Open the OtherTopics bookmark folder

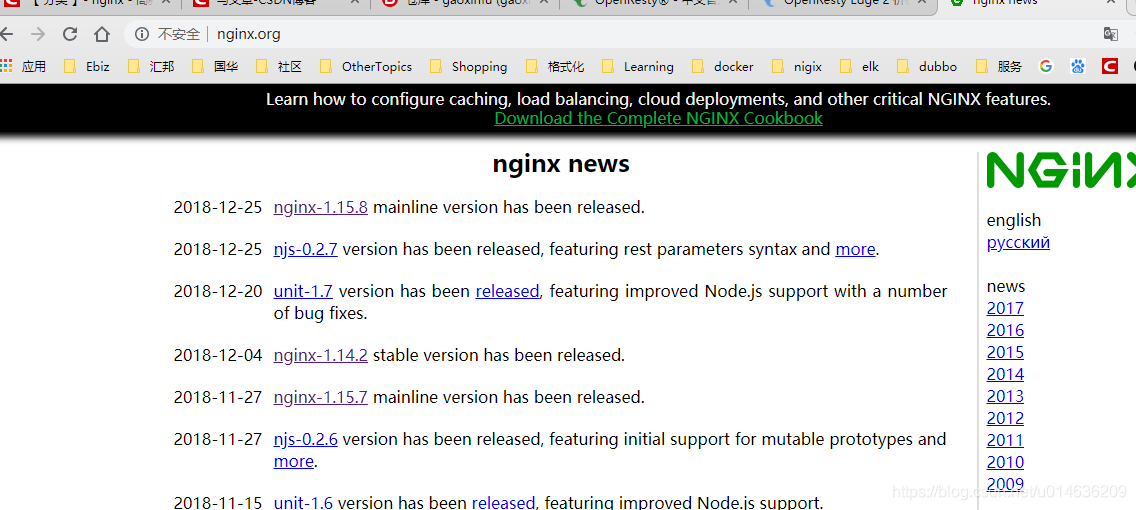366,67
